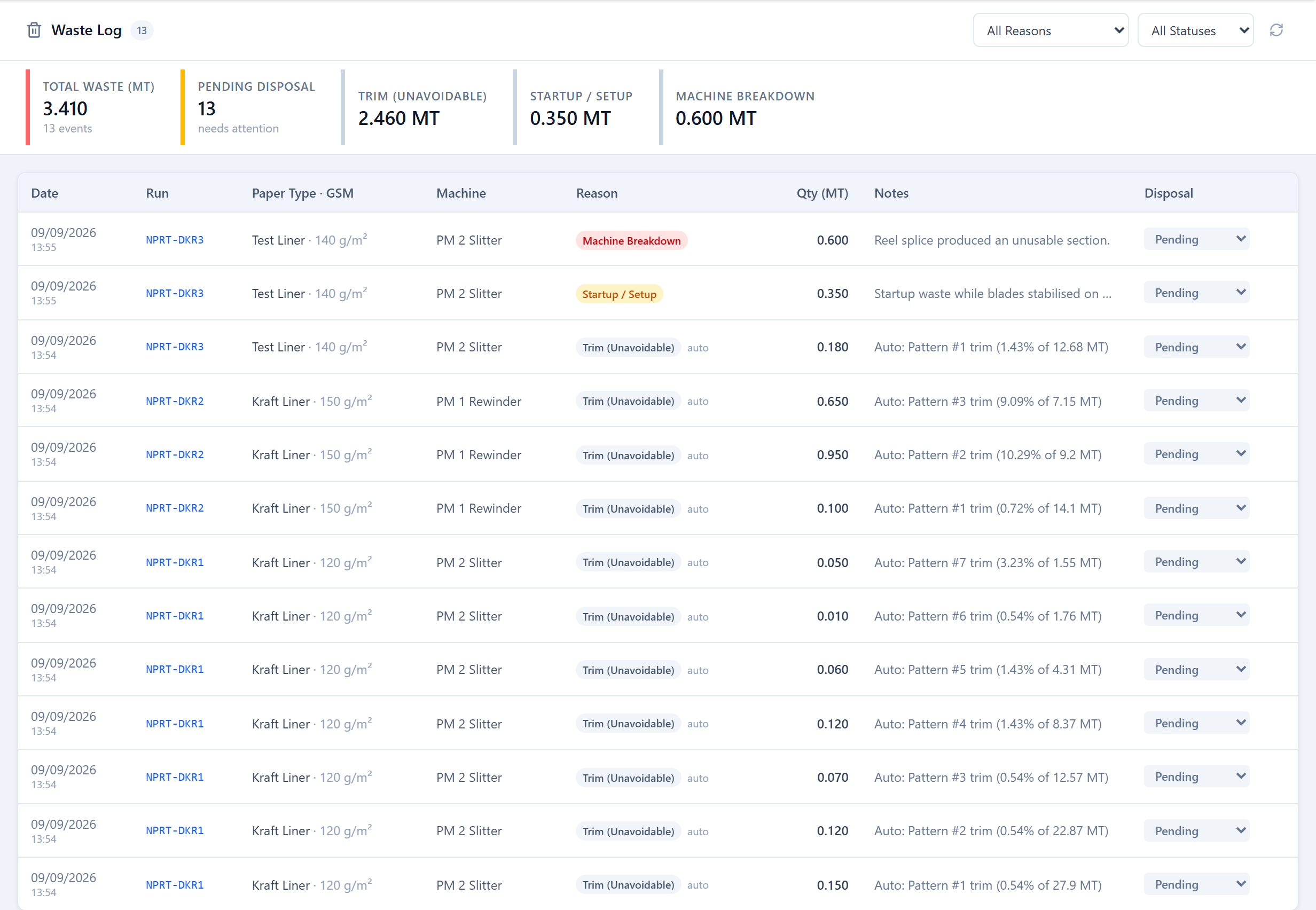Click the 0.350 quantity cell
This screenshot has height=910, width=1316.
(833, 294)
